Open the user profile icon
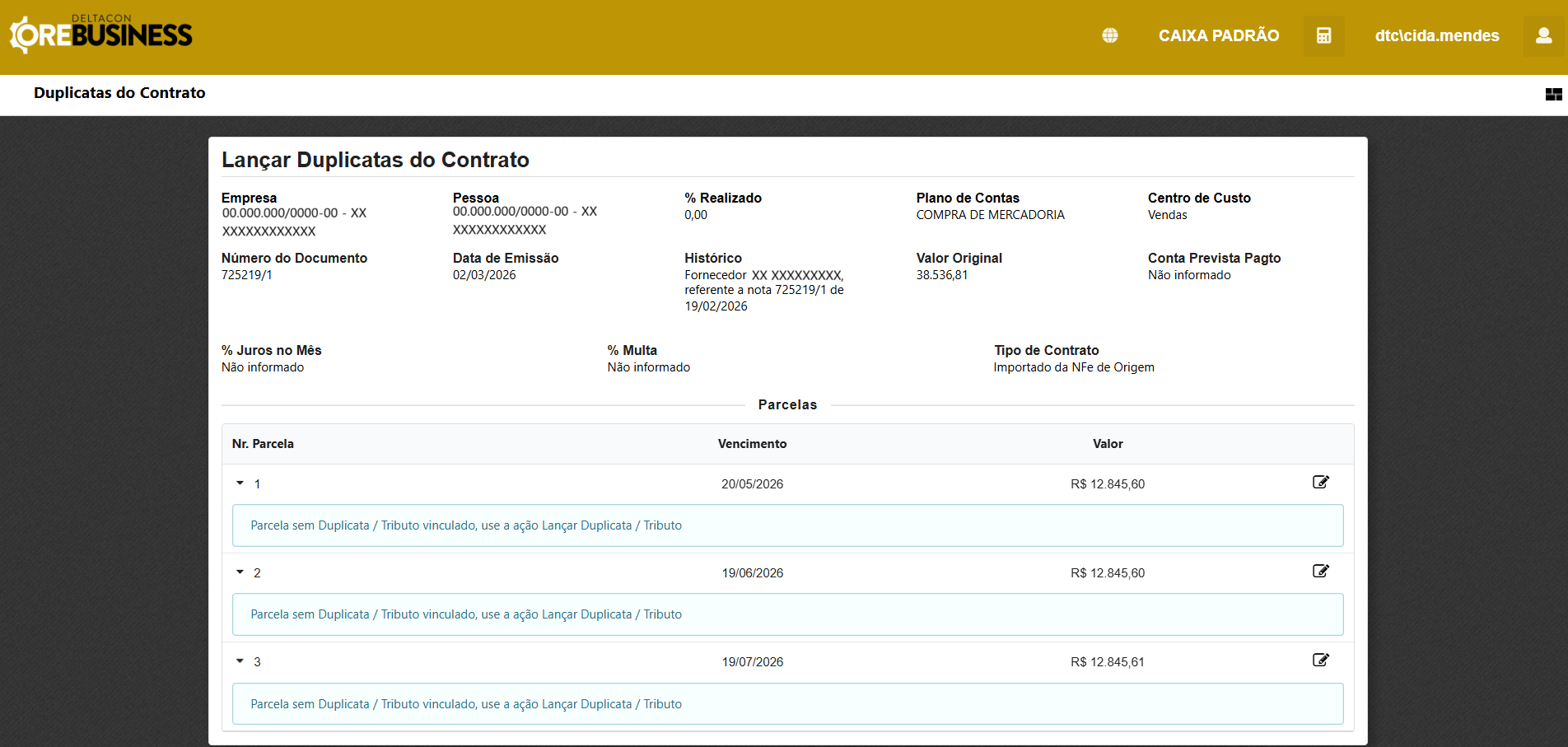The image size is (1568, 747). (1543, 35)
